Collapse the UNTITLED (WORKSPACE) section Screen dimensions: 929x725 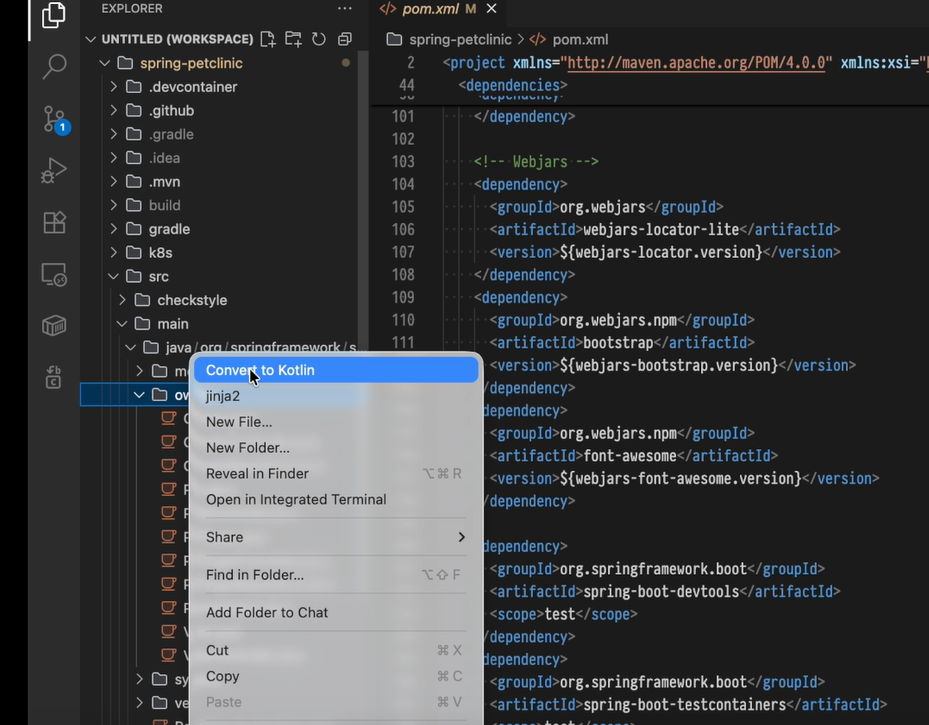pos(91,39)
